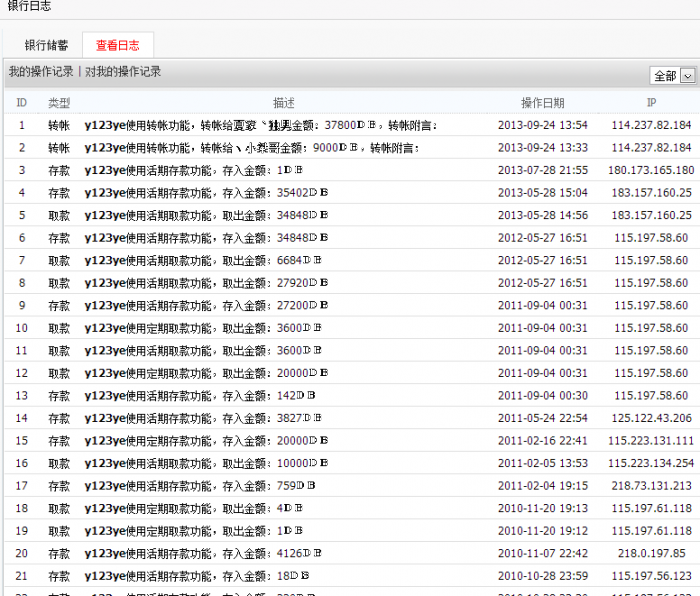
Task: Select the 查看日志 tab
Action: pyautogui.click(x=118, y=45)
